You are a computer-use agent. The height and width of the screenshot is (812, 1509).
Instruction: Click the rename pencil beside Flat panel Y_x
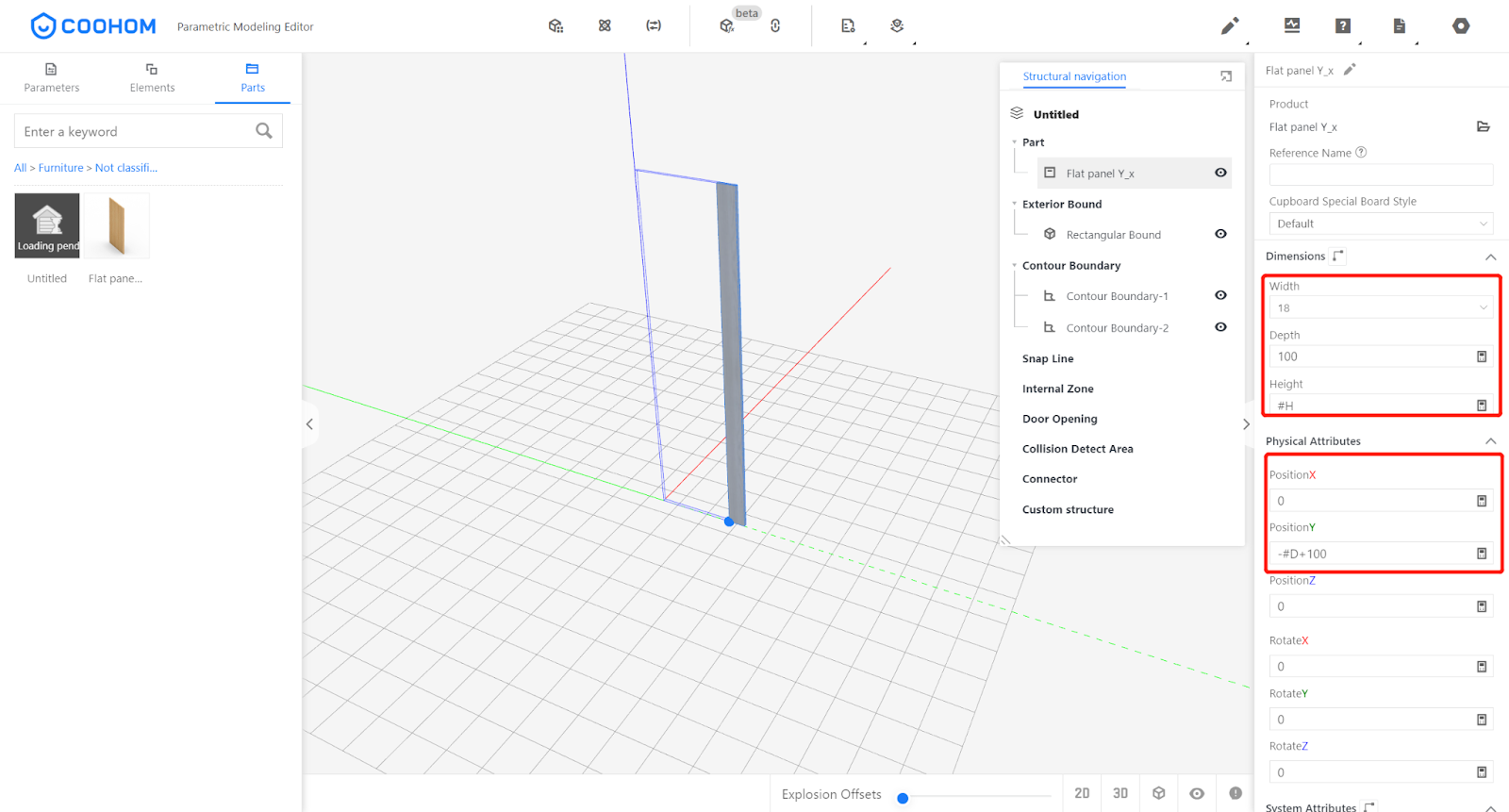point(1350,70)
